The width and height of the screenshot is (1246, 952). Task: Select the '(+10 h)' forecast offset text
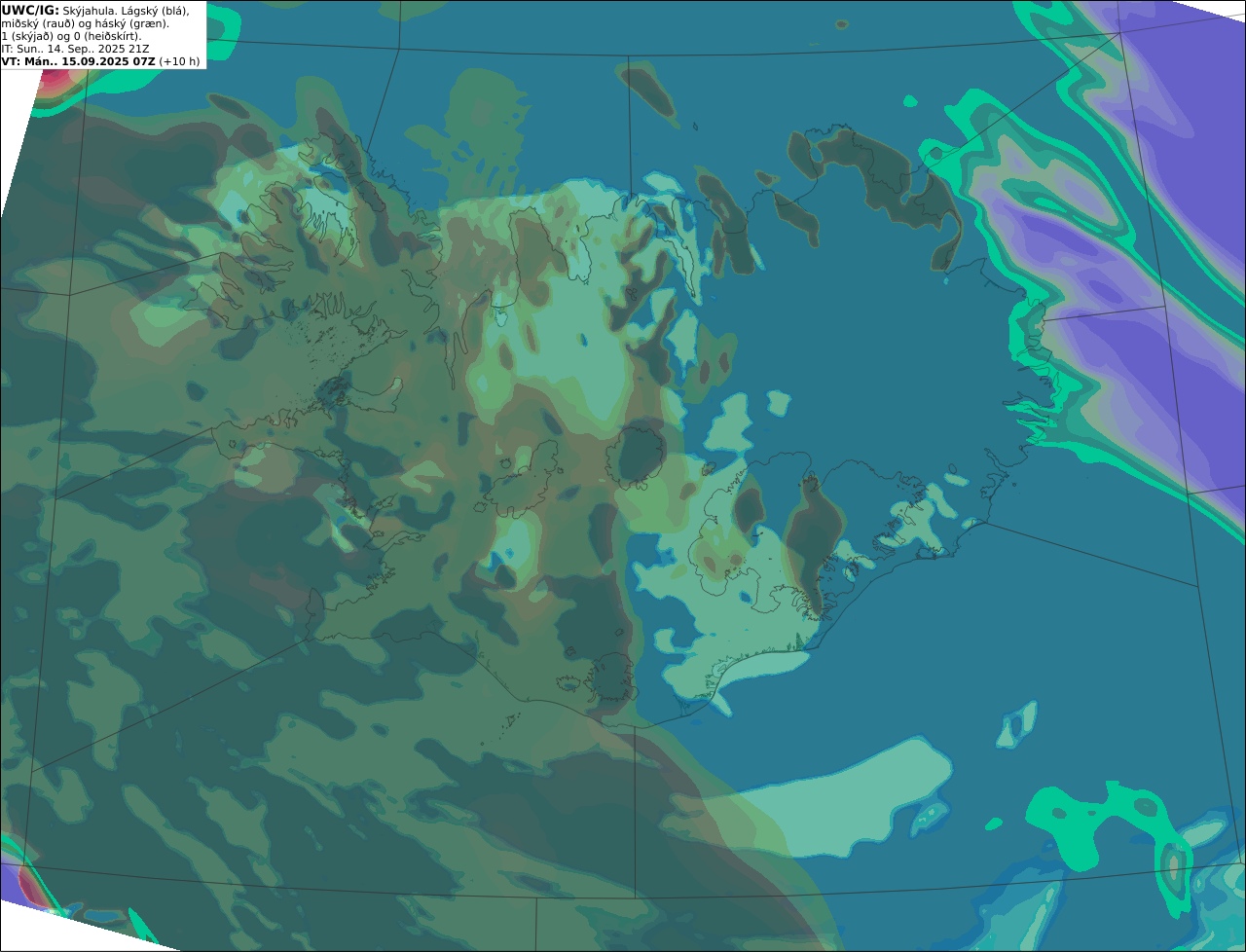(x=179, y=61)
